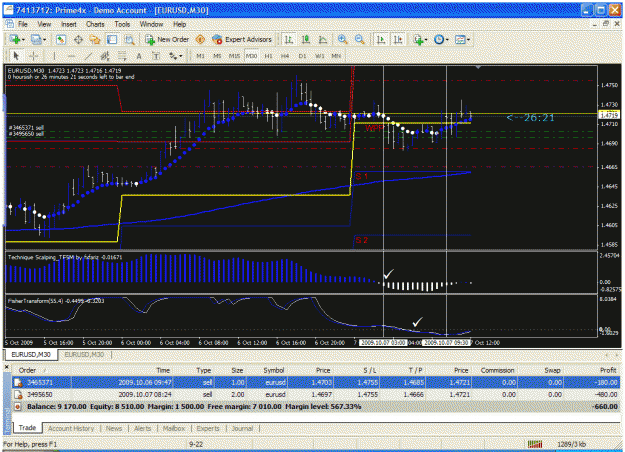Open the View menu
The width and height of the screenshot is (625, 452).
click(x=44, y=24)
